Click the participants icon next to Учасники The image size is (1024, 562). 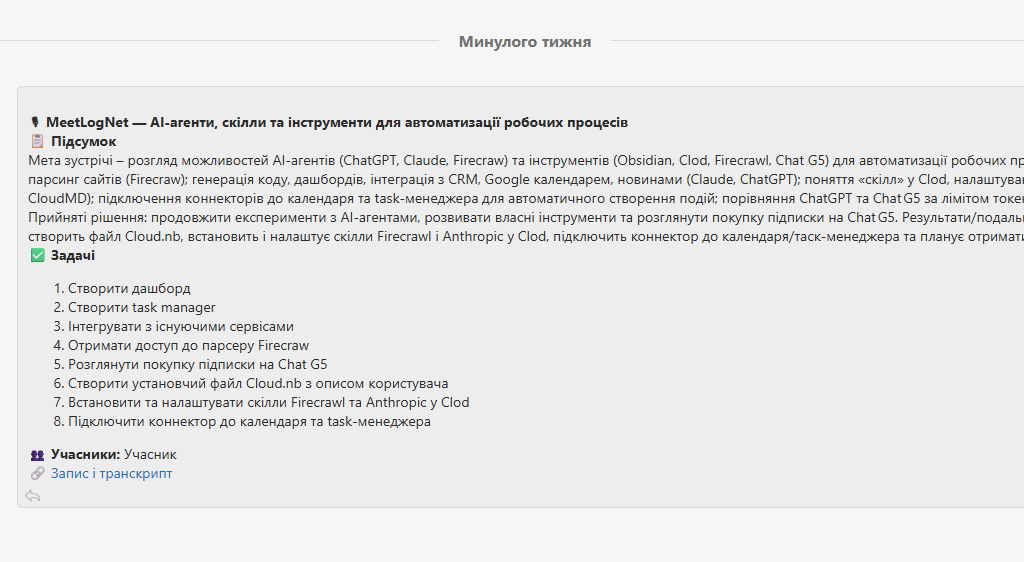click(37, 455)
